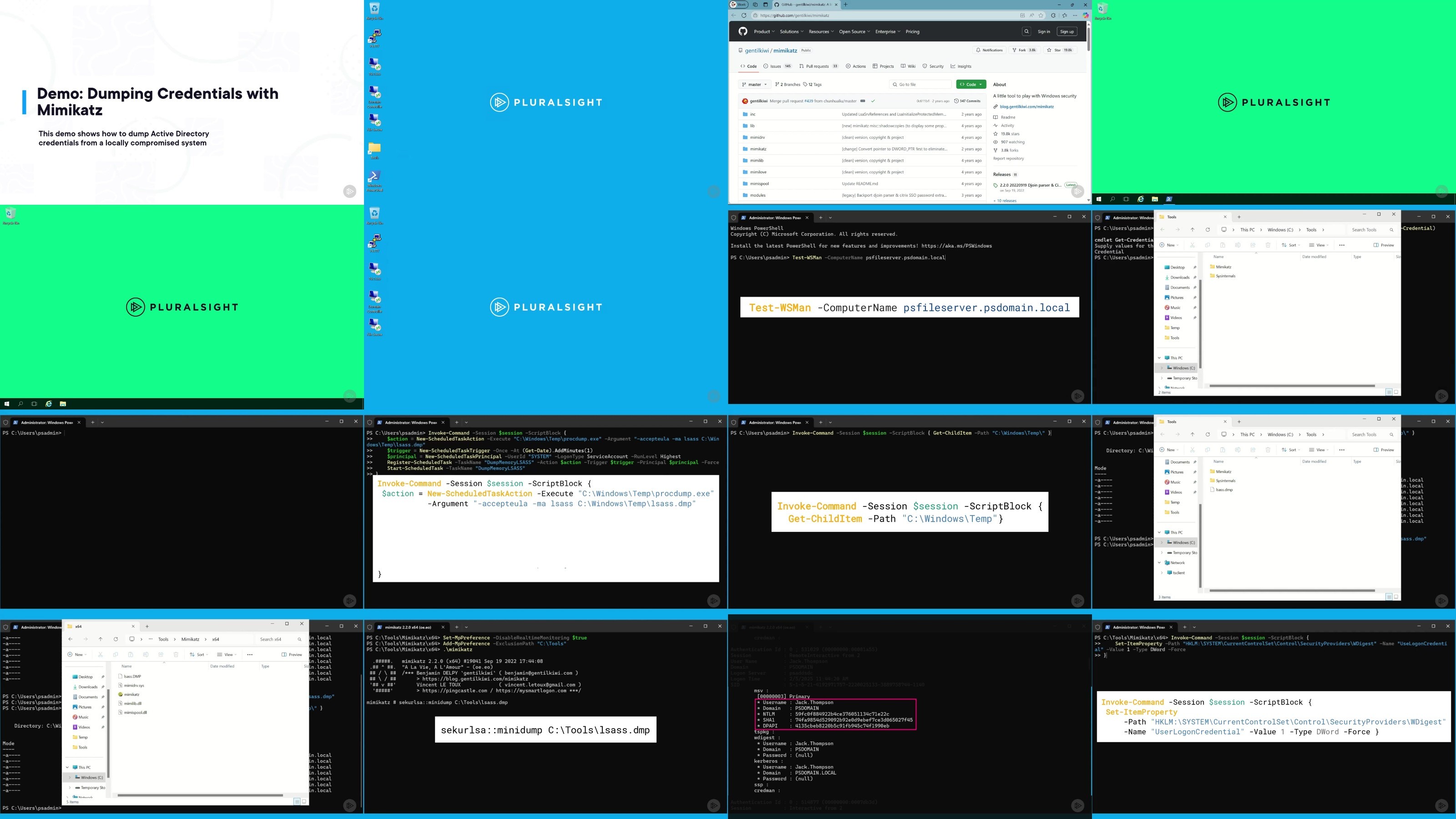Expand the commit message ellipsis on GitHub

[x=863, y=101]
